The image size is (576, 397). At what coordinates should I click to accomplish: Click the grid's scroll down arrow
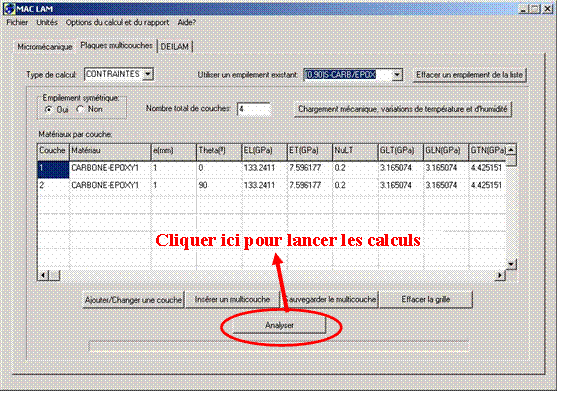(511, 264)
